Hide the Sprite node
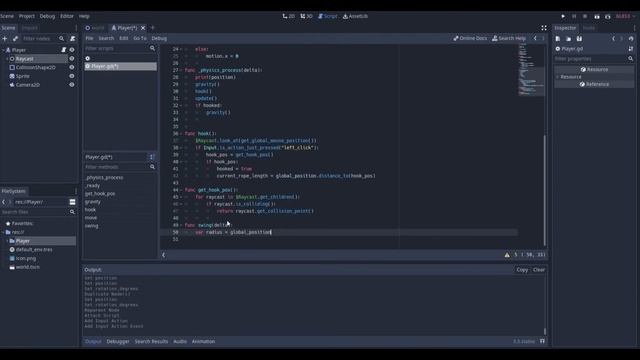The image size is (640, 360). (x=72, y=76)
